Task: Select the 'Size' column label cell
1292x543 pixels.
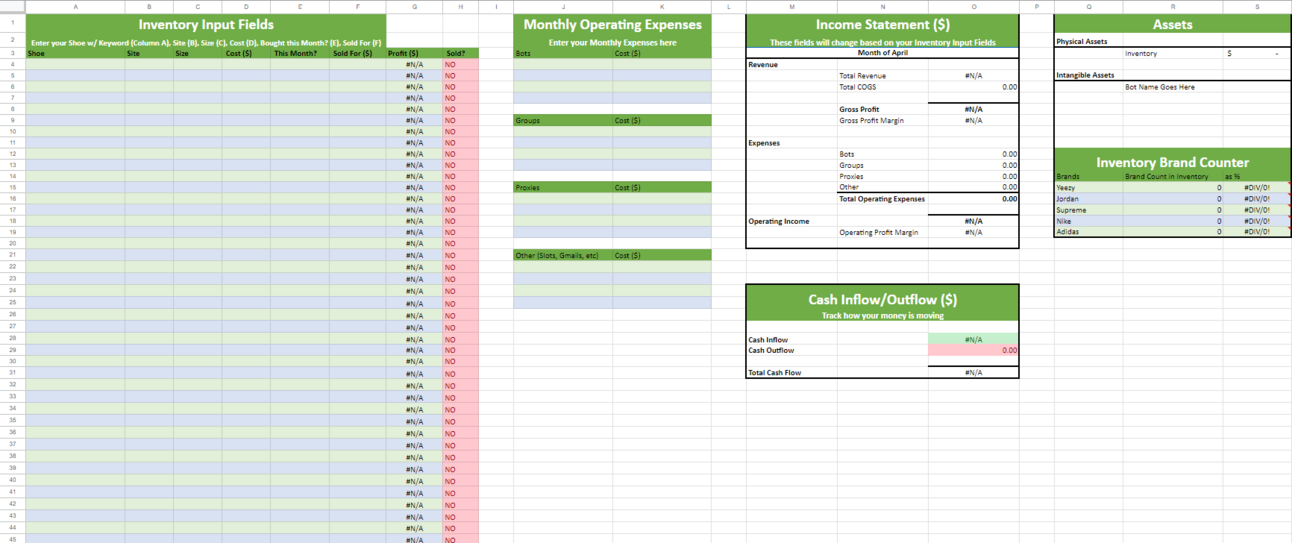Action: 198,53
